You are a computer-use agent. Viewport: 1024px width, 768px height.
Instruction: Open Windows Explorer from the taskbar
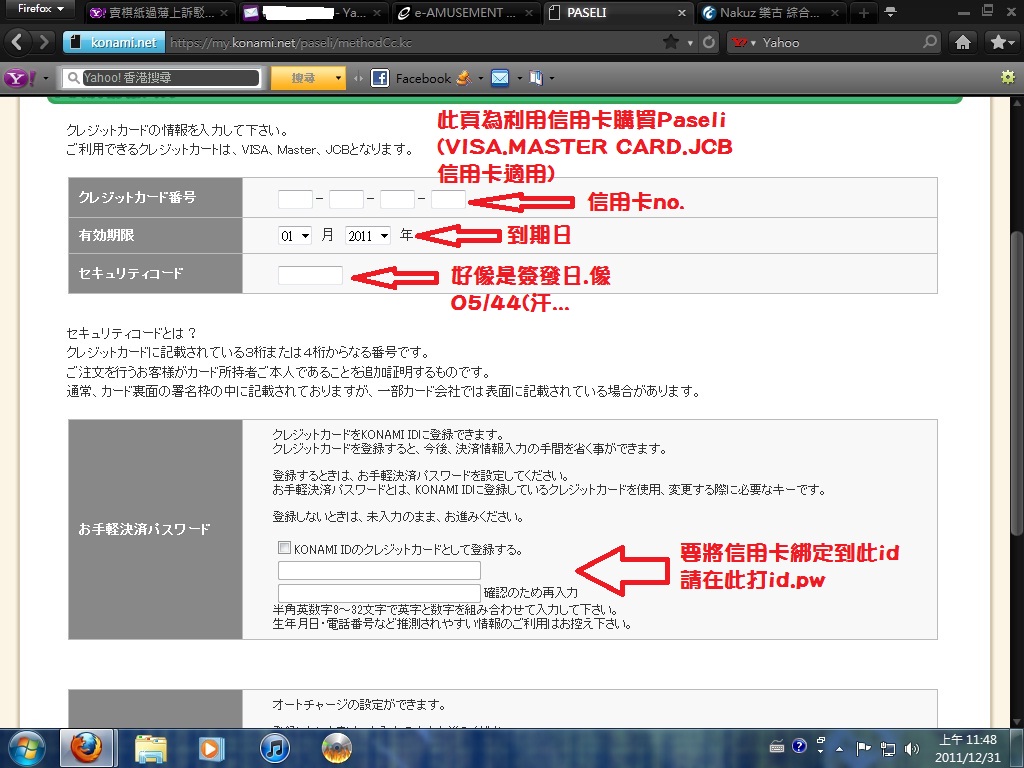150,746
